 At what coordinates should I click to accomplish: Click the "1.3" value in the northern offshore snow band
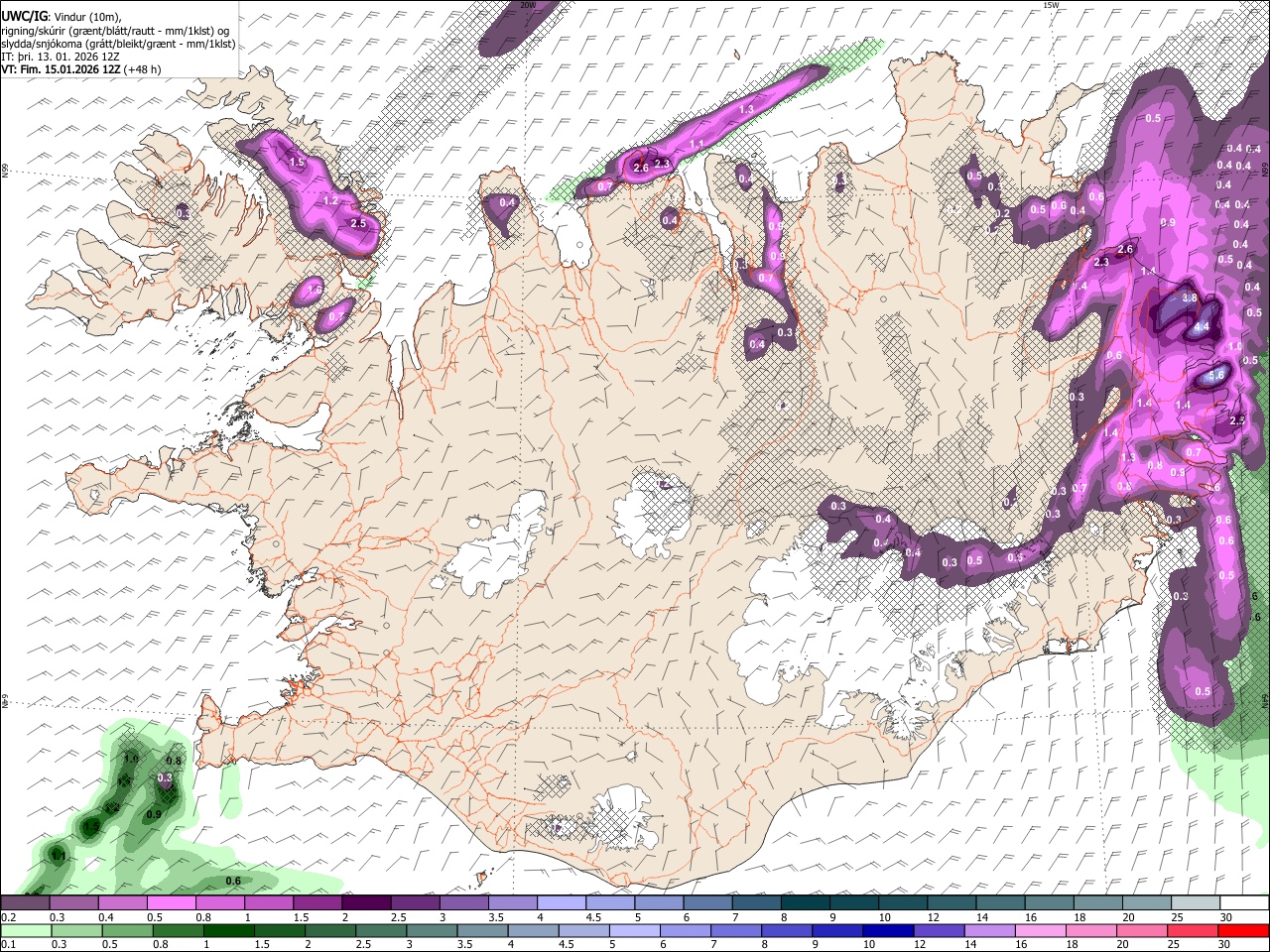pyautogui.click(x=746, y=109)
